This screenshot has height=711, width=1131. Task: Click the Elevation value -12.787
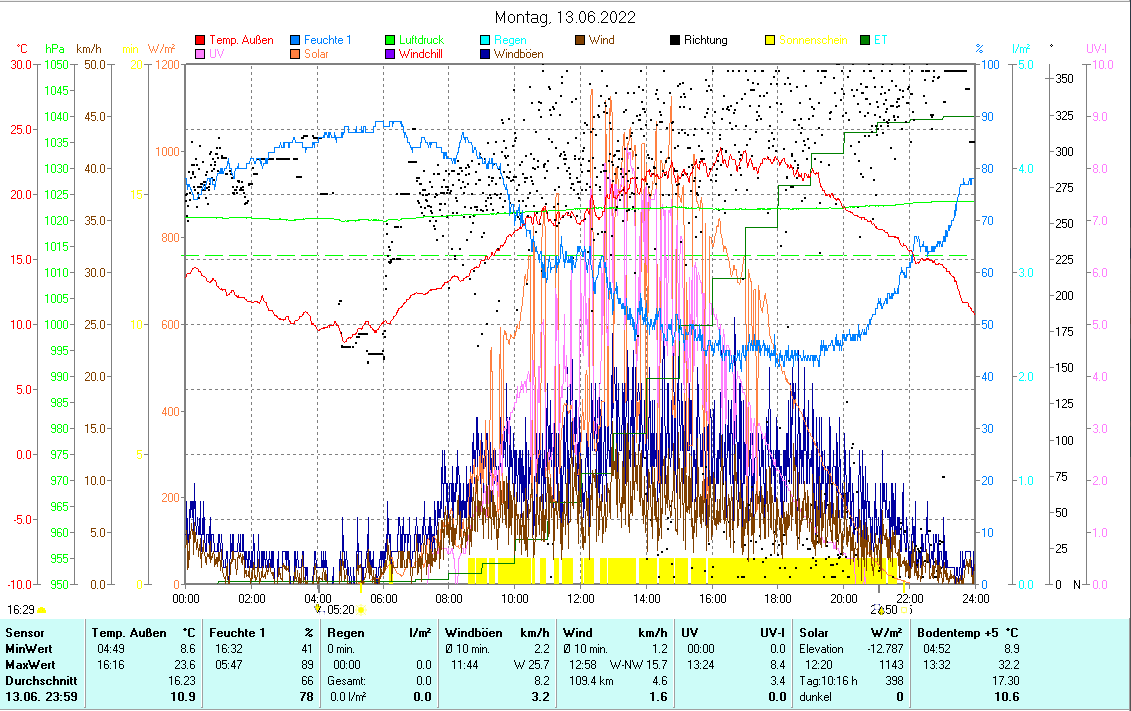pos(885,649)
